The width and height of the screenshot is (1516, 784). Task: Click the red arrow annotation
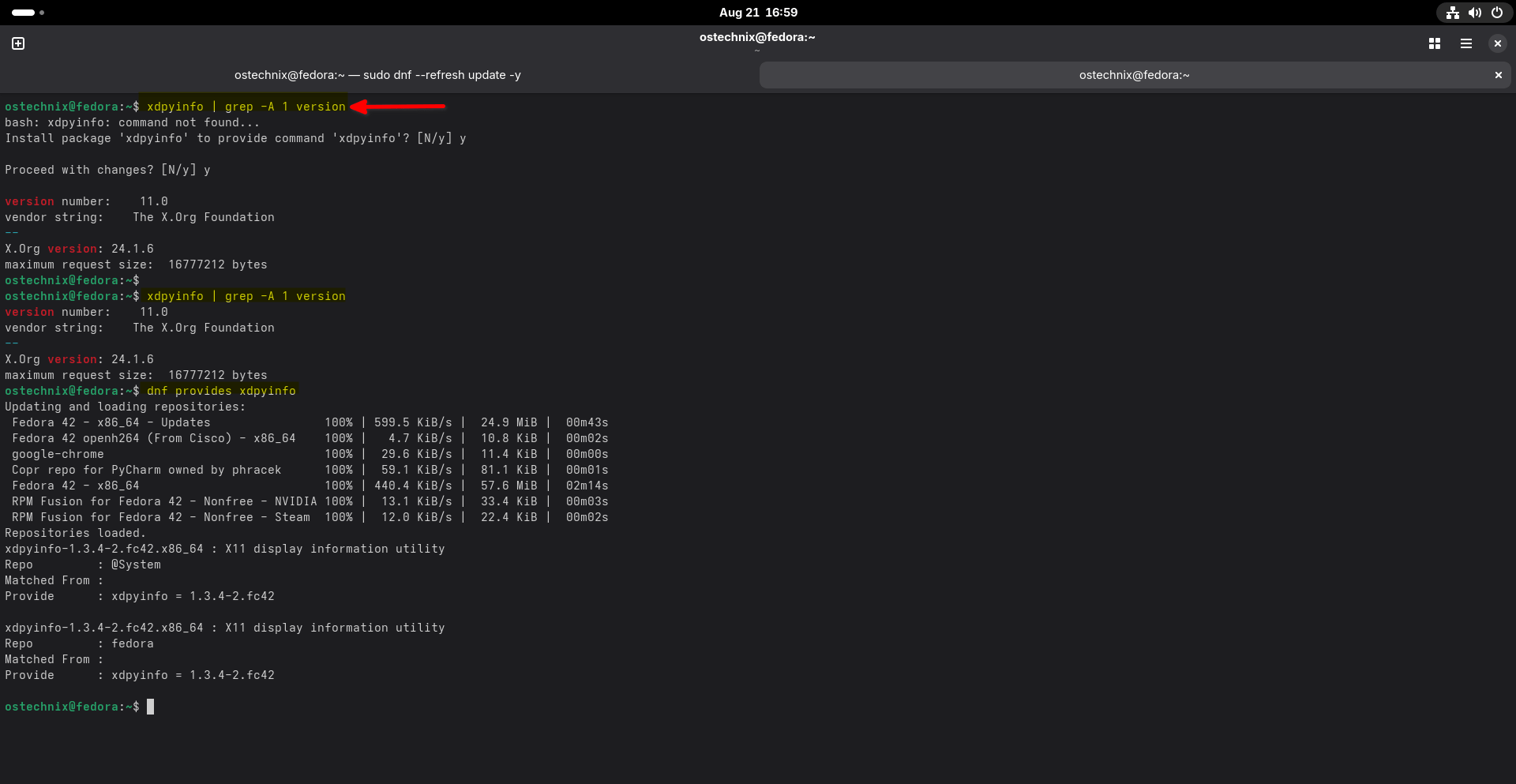[x=398, y=106]
